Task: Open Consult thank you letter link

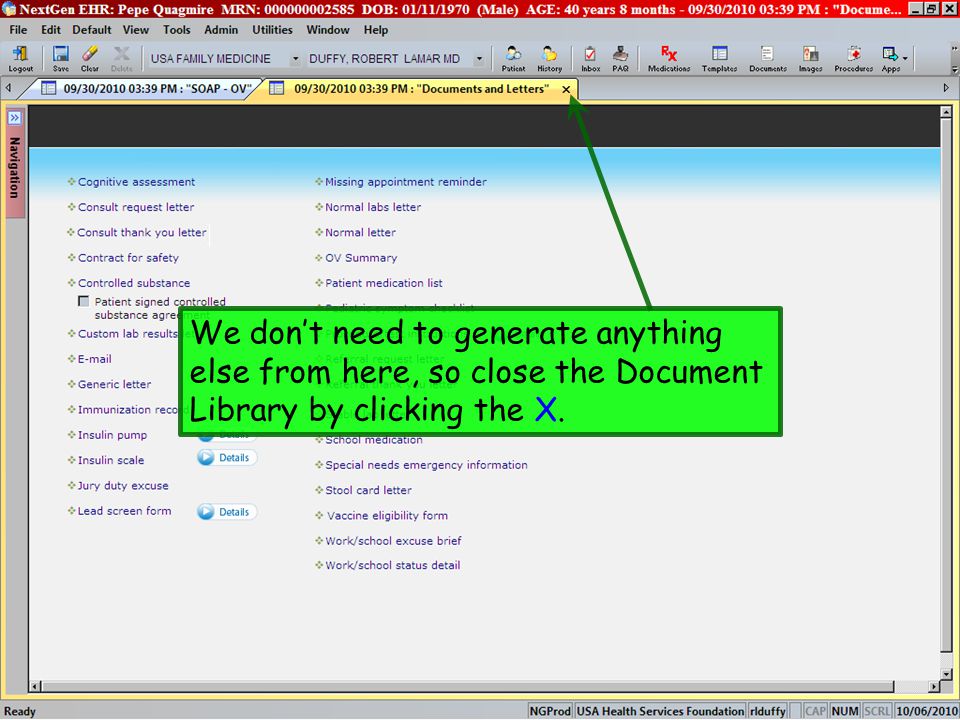Action: (x=141, y=233)
